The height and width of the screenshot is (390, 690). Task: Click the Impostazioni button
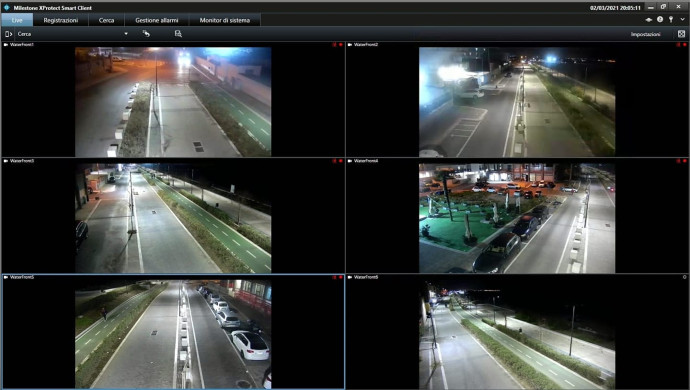[x=646, y=34]
